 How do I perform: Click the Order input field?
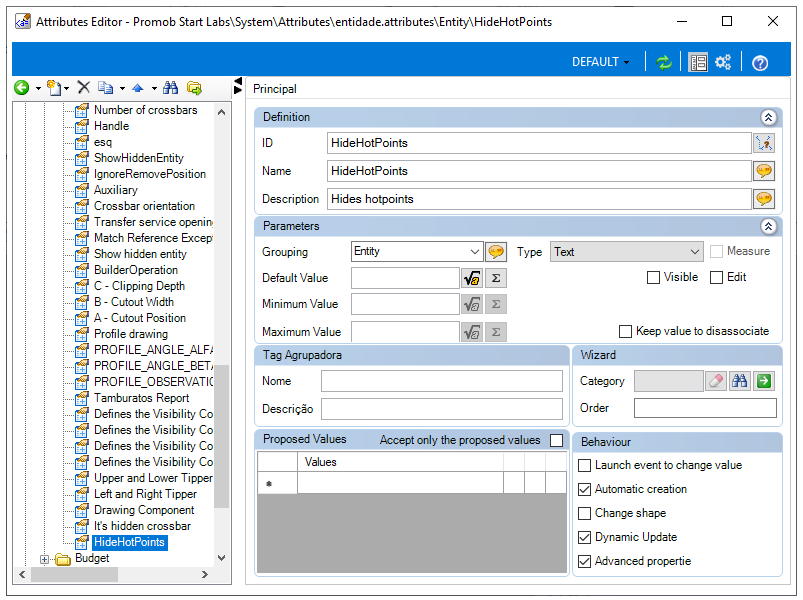click(705, 409)
